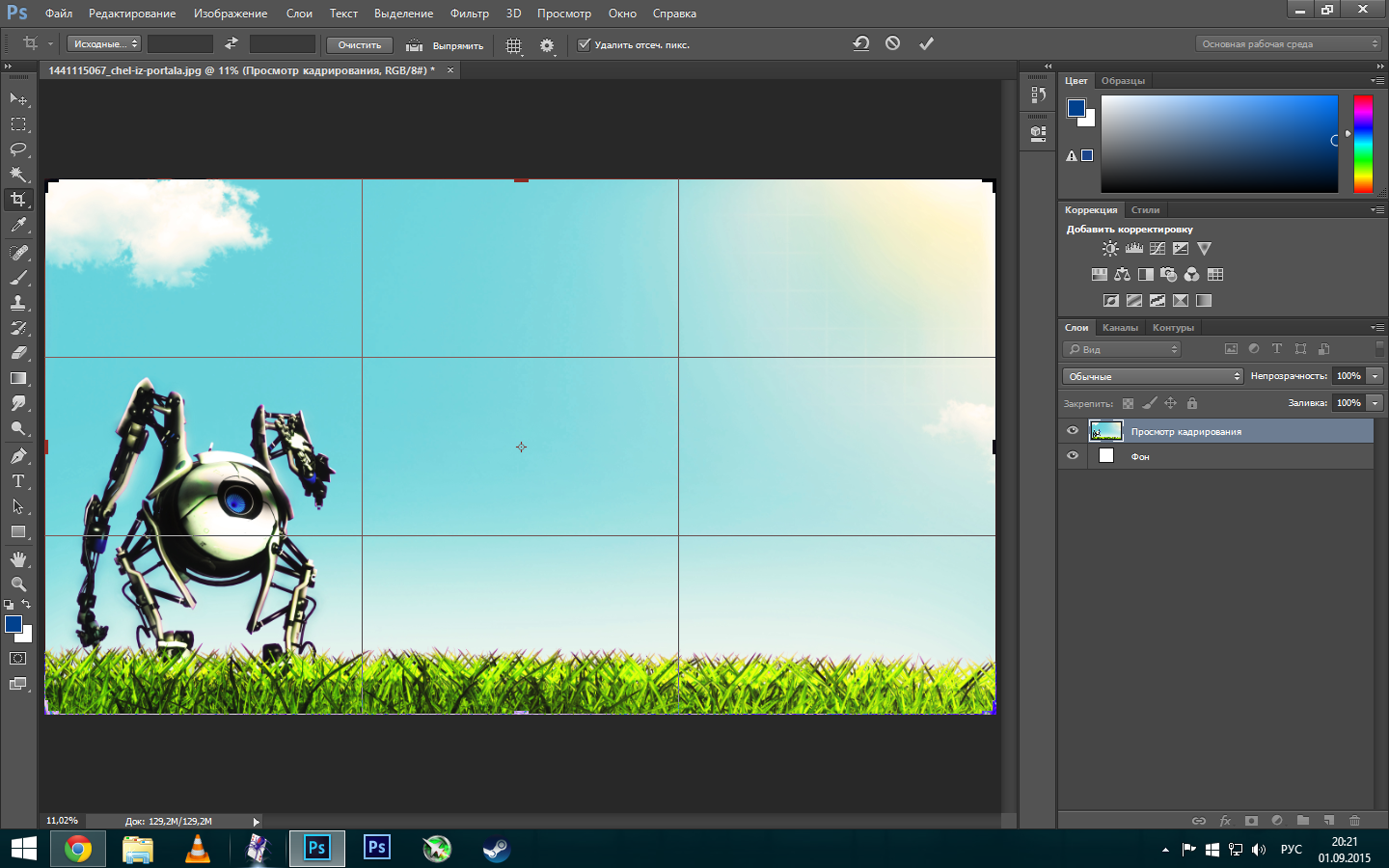Viewport: 1389px width, 868px height.
Task: Select the Zoom tool
Action: click(18, 583)
